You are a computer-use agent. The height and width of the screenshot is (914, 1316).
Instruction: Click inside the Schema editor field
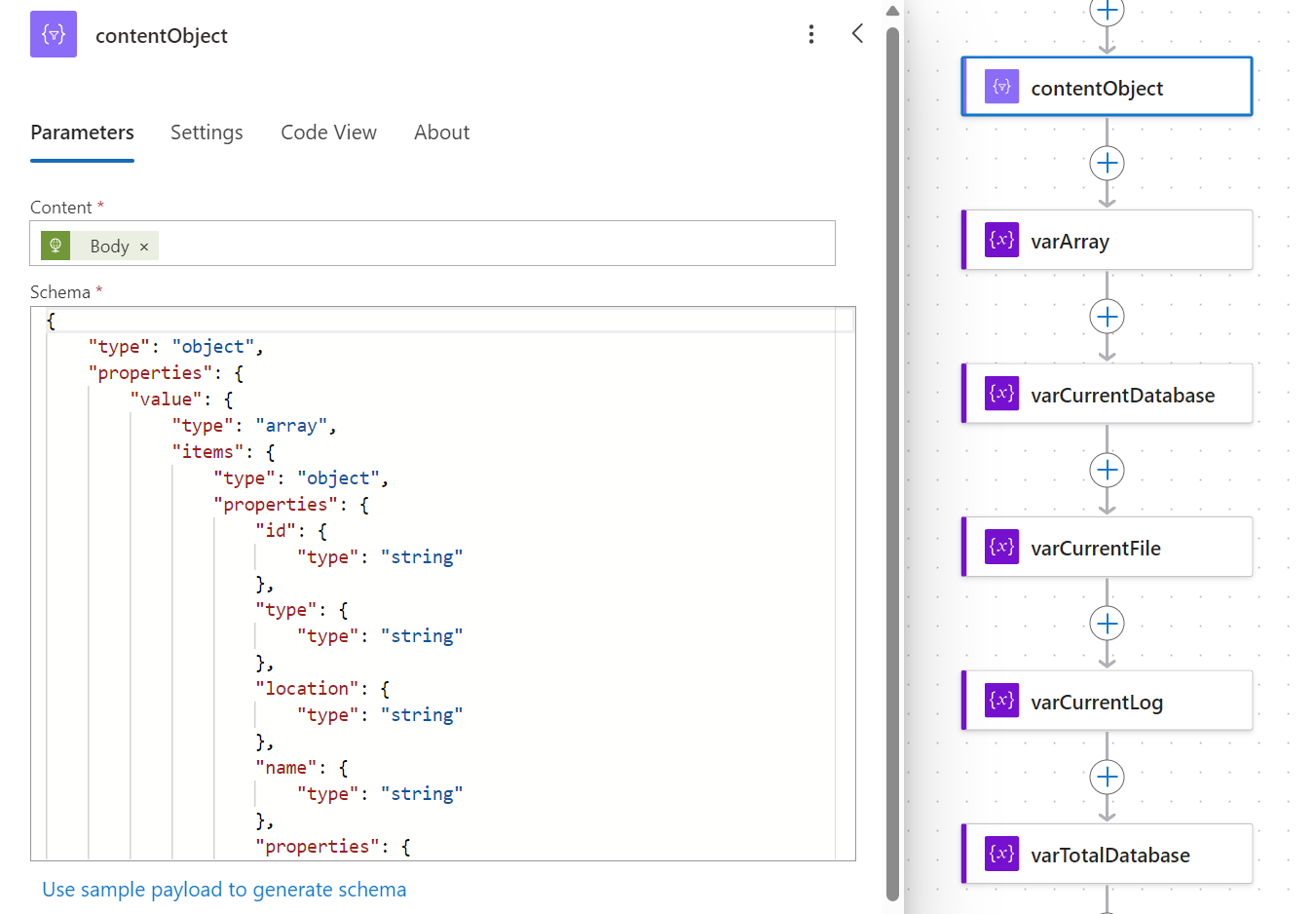point(438,585)
